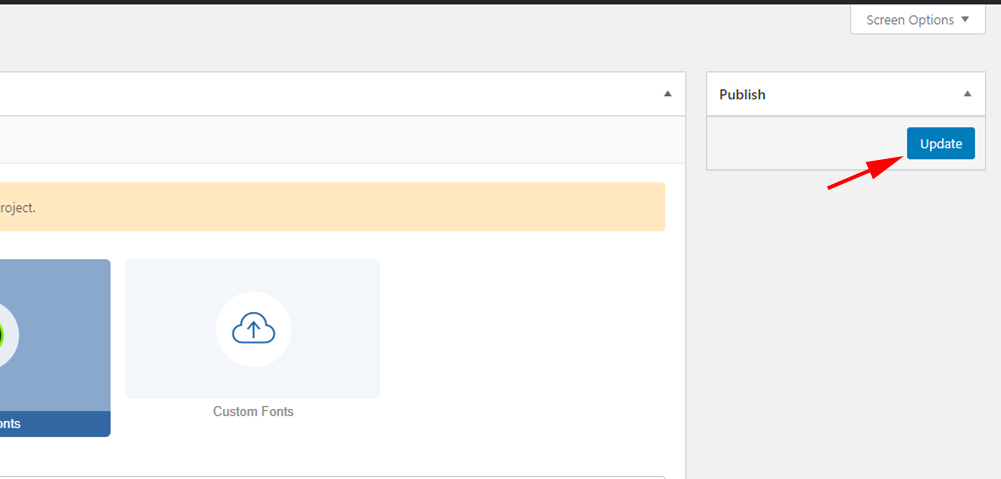
Task: Click the Custom Fonts text label
Action: coord(253,412)
